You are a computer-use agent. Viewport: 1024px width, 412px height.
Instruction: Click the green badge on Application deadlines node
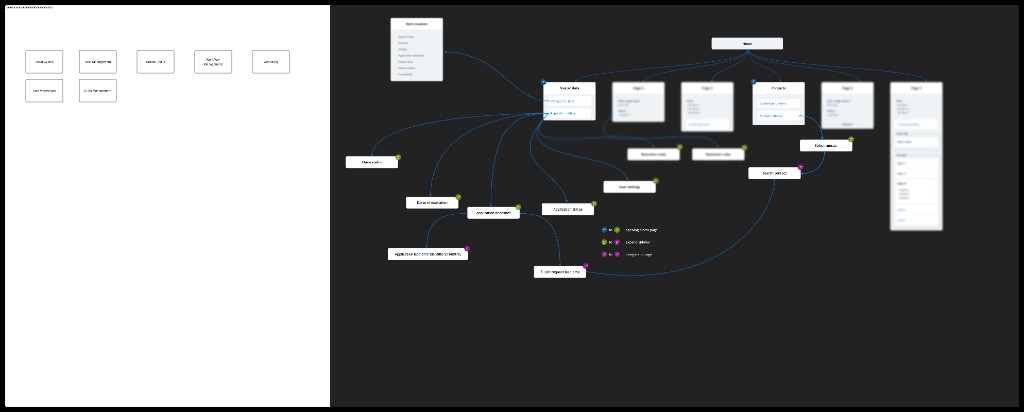point(519,207)
